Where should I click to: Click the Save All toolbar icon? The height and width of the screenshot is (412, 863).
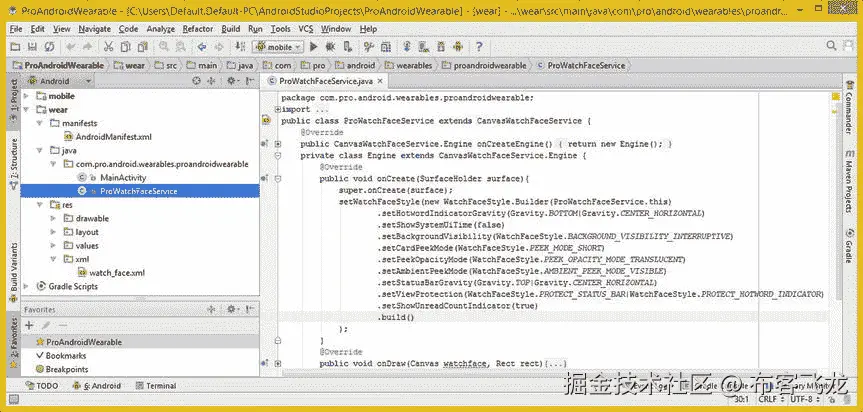point(32,47)
